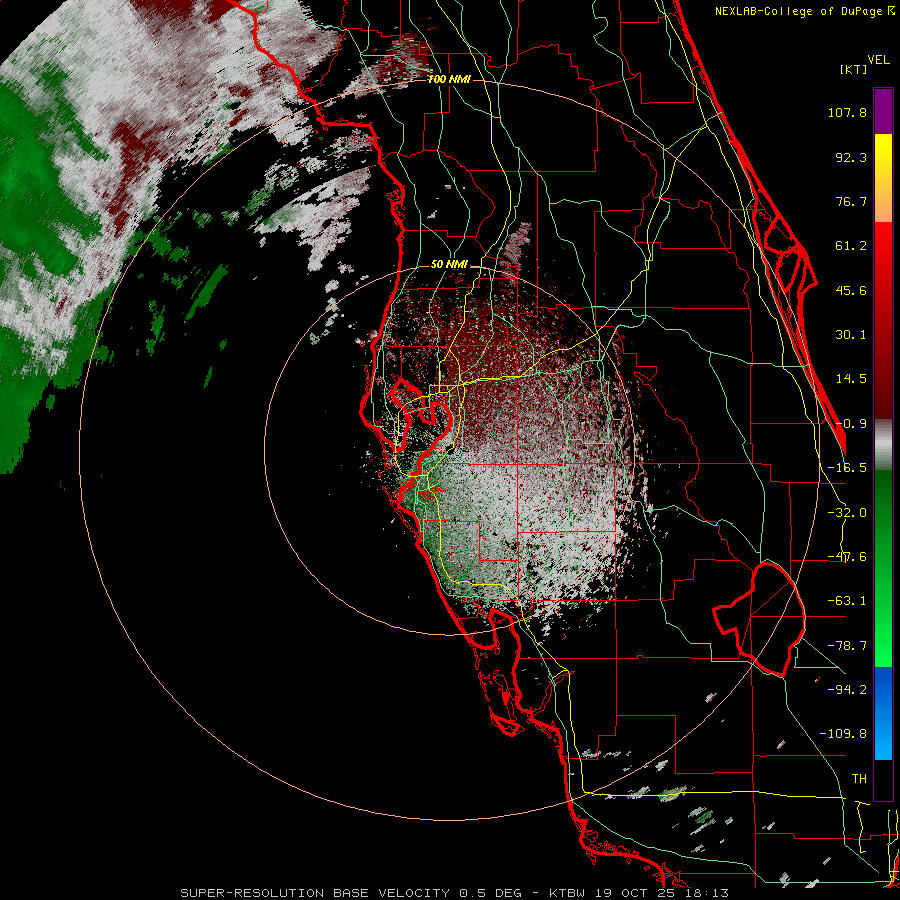The width and height of the screenshot is (900, 900).
Task: Click the 61.2 velocity scale value
Action: 851,246
